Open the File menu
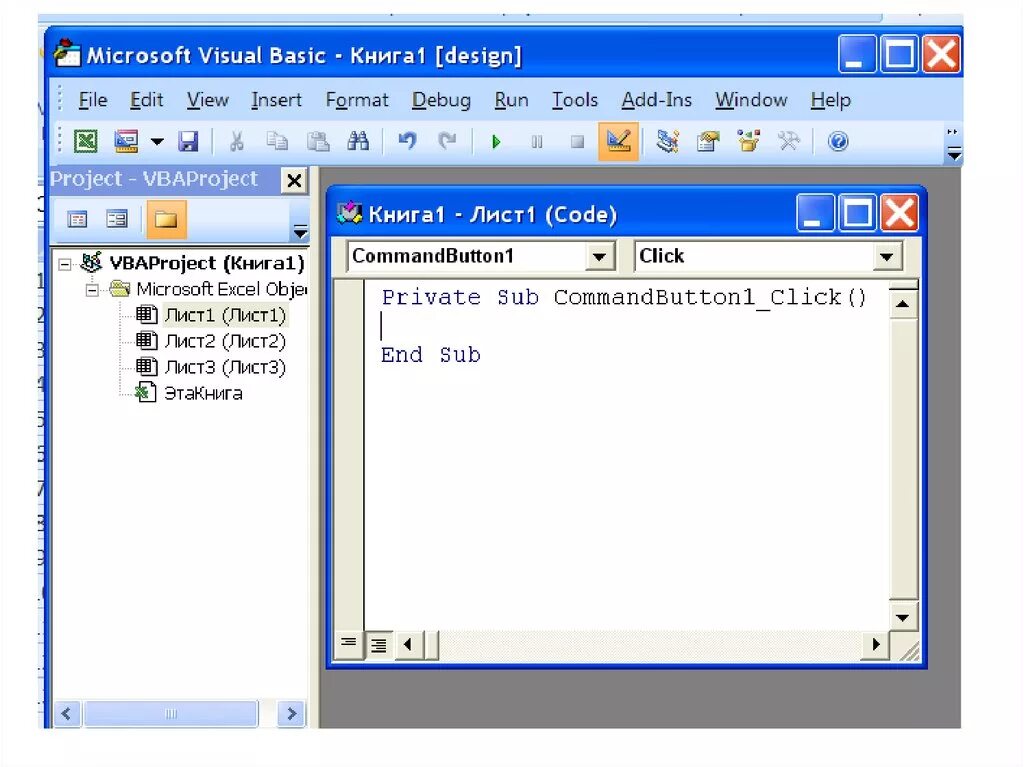 coord(93,100)
